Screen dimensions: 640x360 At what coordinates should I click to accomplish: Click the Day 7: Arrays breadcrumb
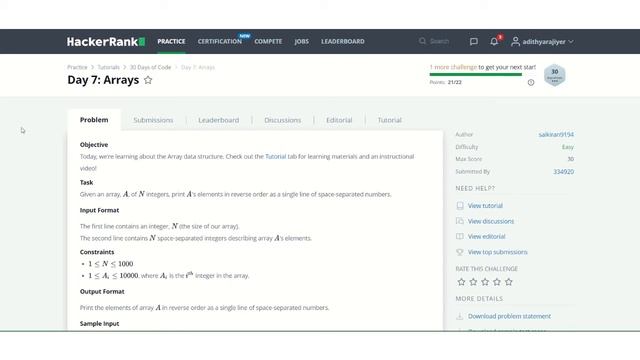click(x=198, y=67)
